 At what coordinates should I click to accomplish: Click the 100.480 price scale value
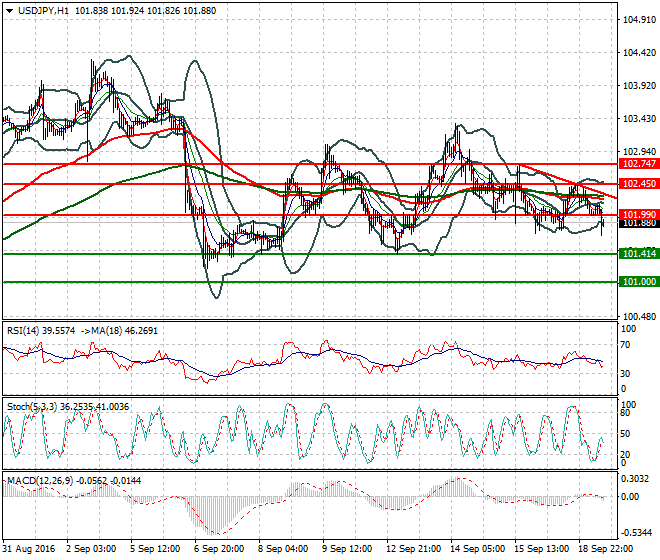(x=639, y=317)
